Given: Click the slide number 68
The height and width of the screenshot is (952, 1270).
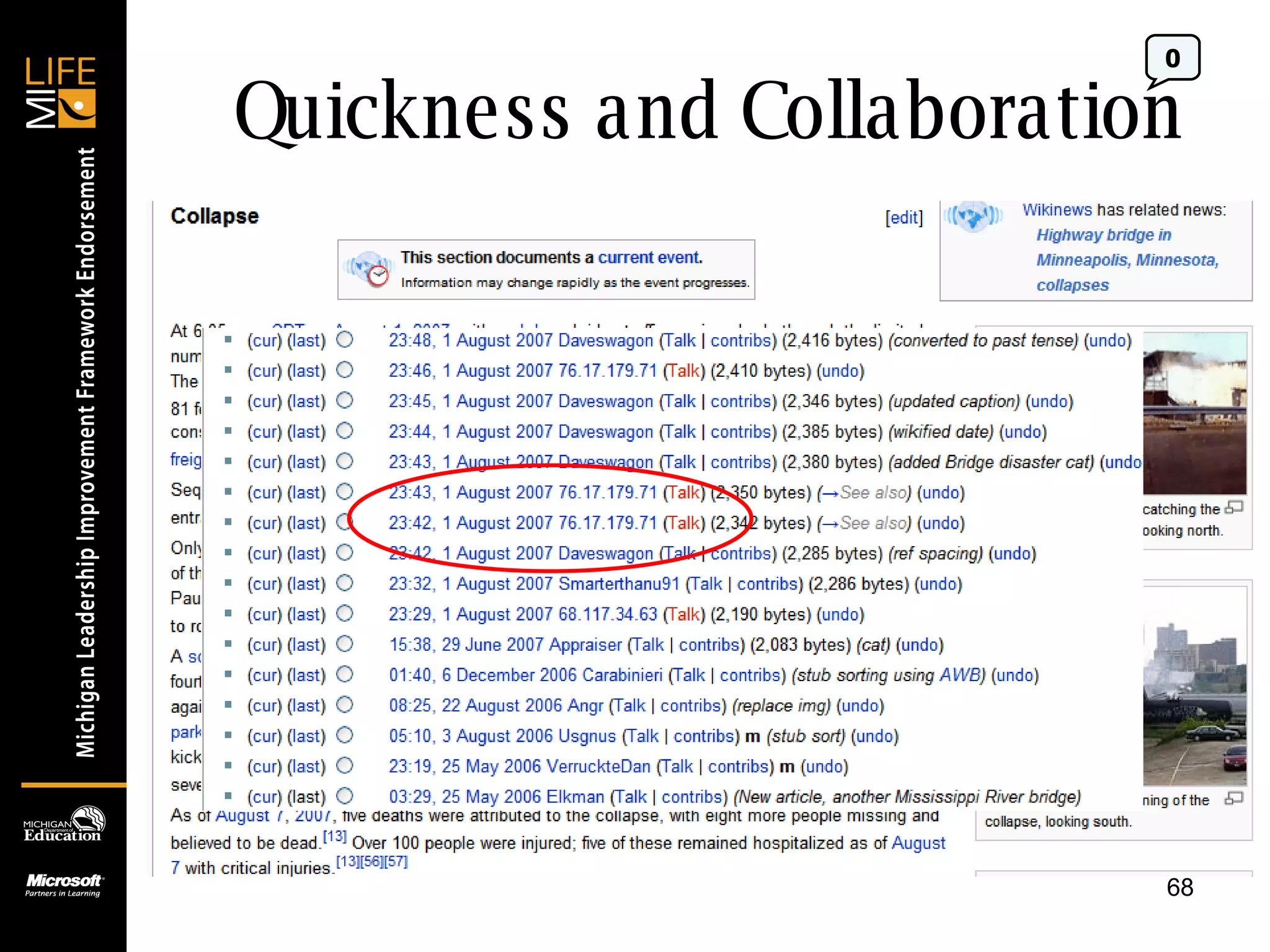Looking at the screenshot, I should tap(1179, 887).
